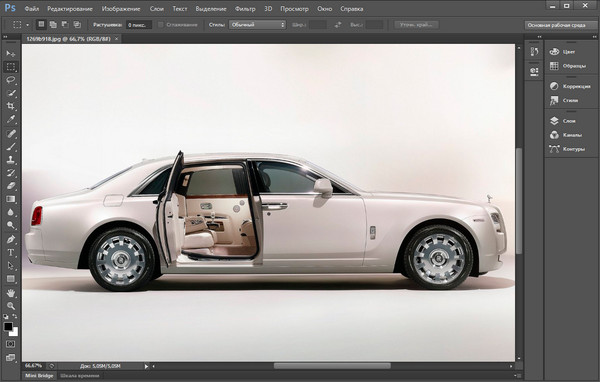Viewport: 600px width, 382px height.
Task: Select the Zoom tool
Action: (x=11, y=306)
